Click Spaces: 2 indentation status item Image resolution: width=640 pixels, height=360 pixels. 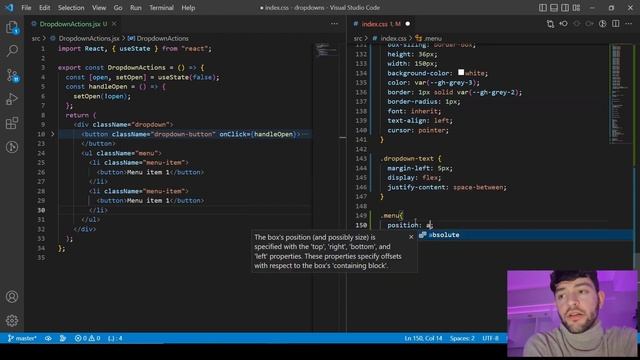462,338
